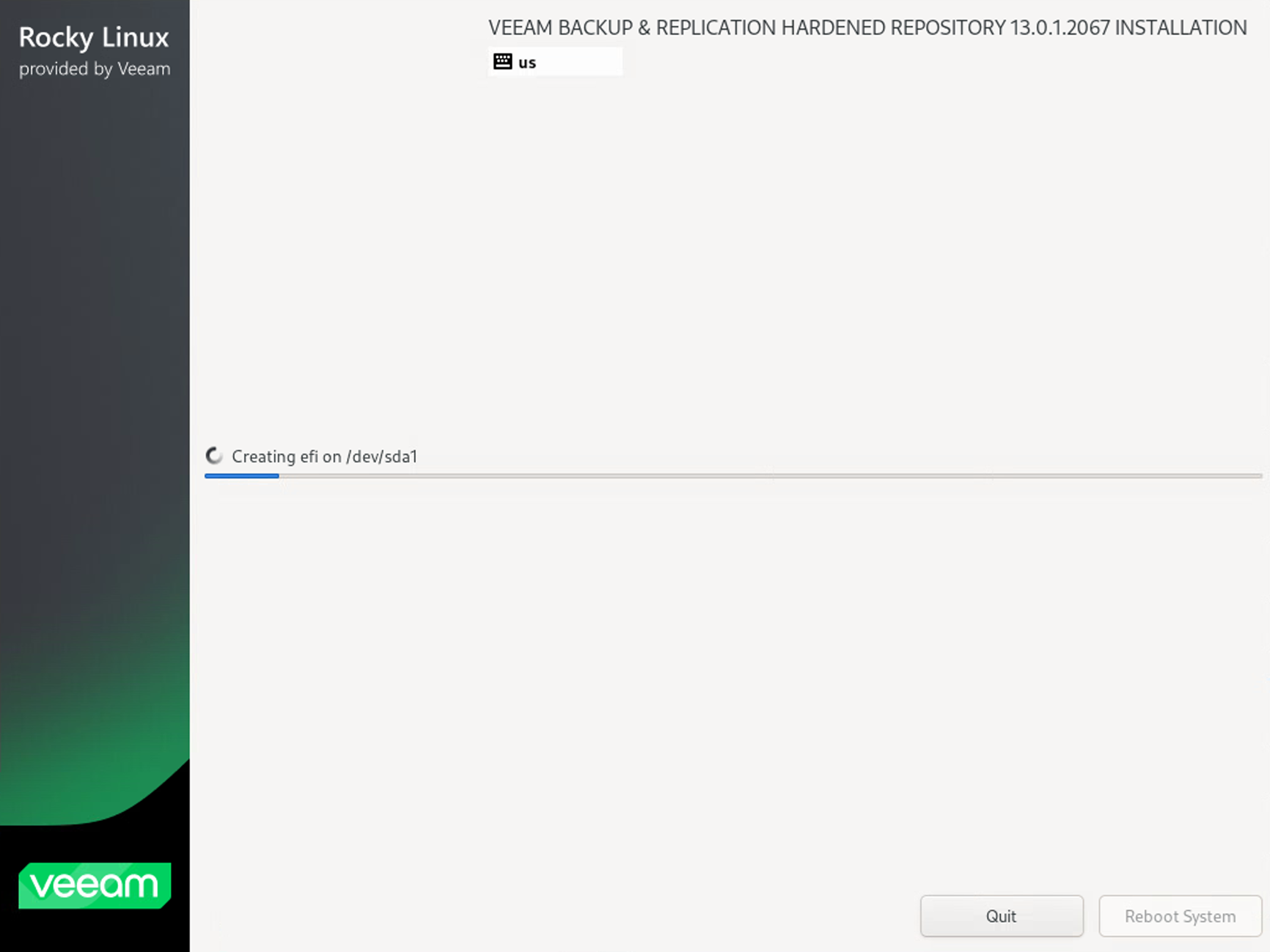Click the unfilled portion of the progress bar
Screen dimensions: 1270x952
(770, 476)
